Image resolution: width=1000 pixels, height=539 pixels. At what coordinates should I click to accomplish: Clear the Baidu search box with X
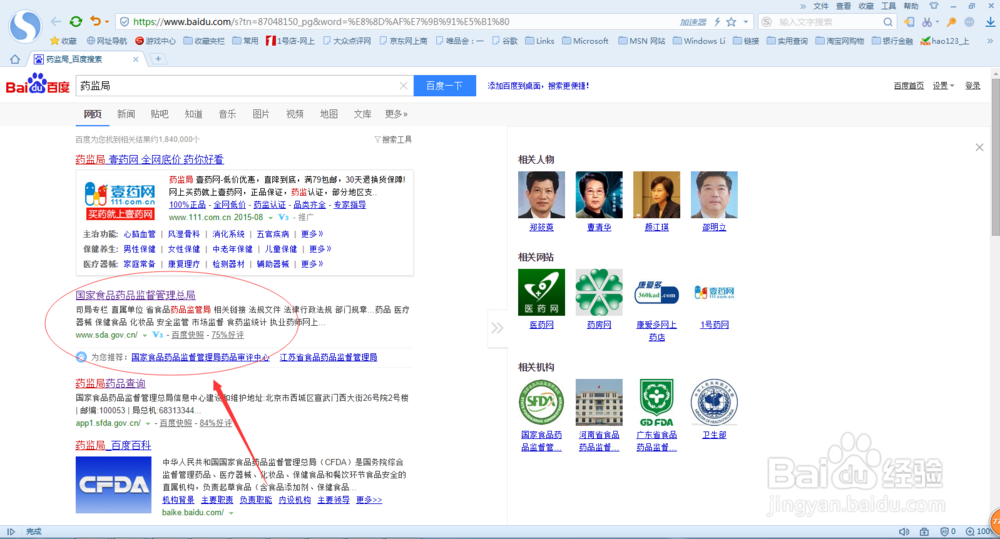coord(403,85)
